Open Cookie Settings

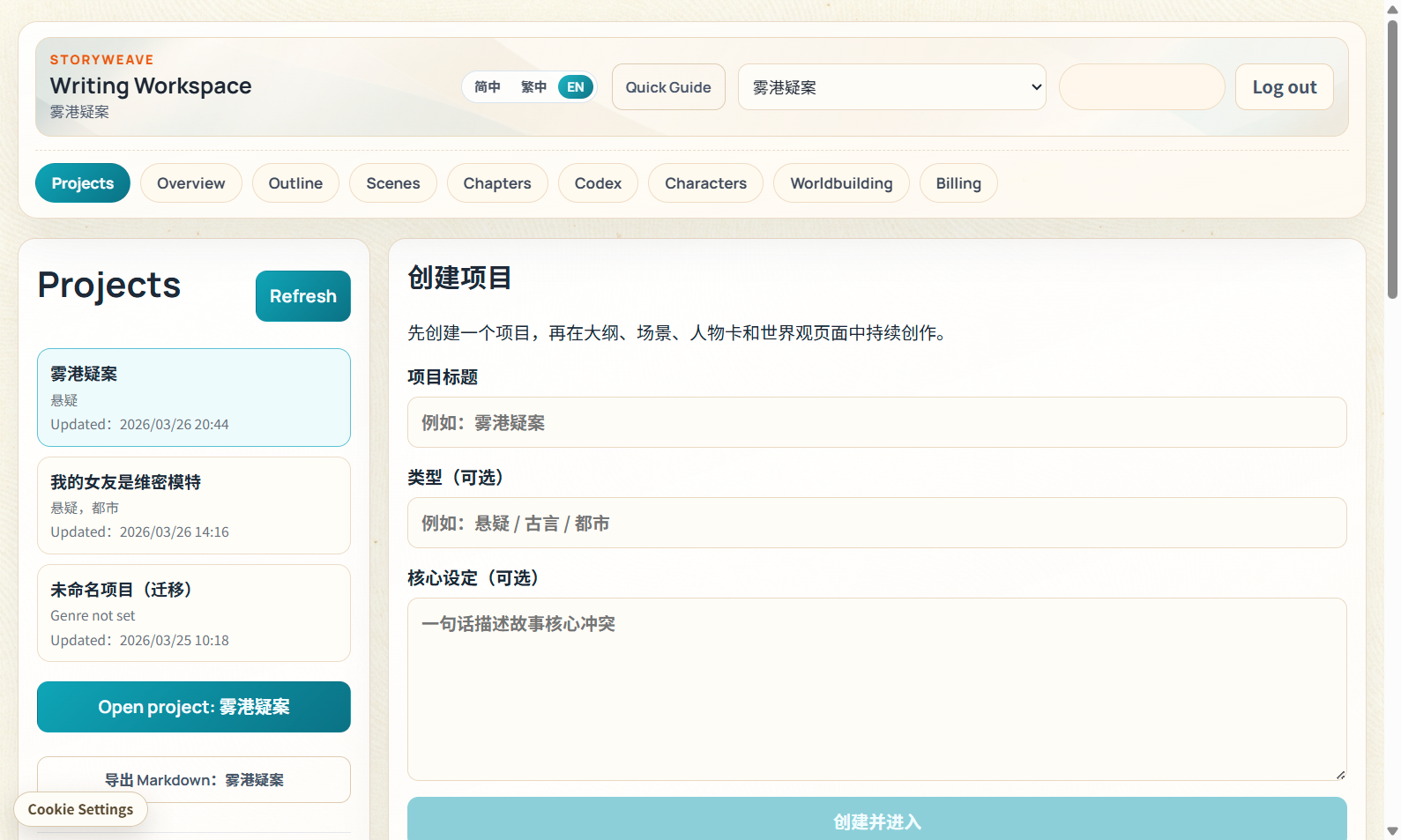80,809
